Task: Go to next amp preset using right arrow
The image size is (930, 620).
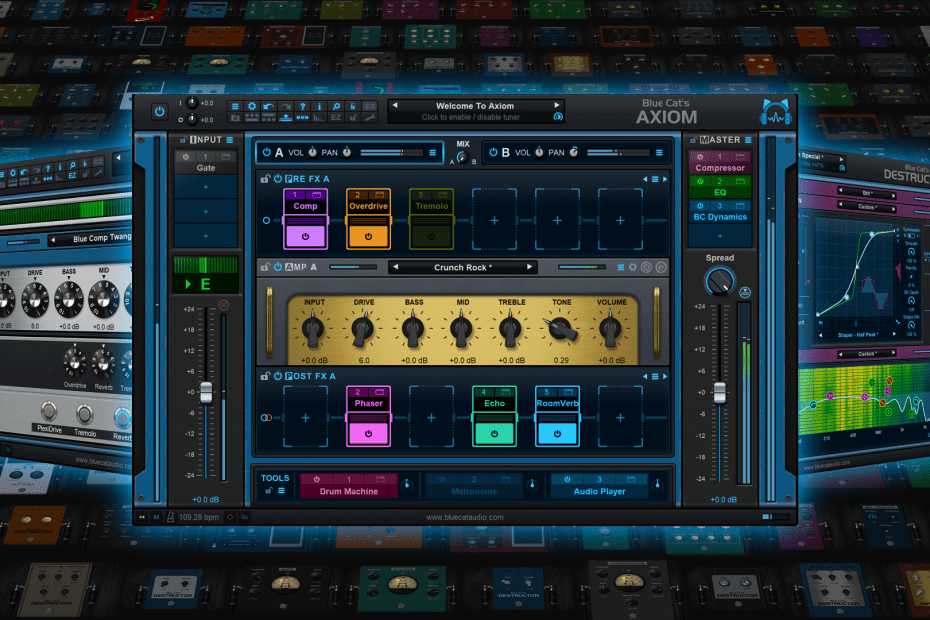Action: pos(530,267)
